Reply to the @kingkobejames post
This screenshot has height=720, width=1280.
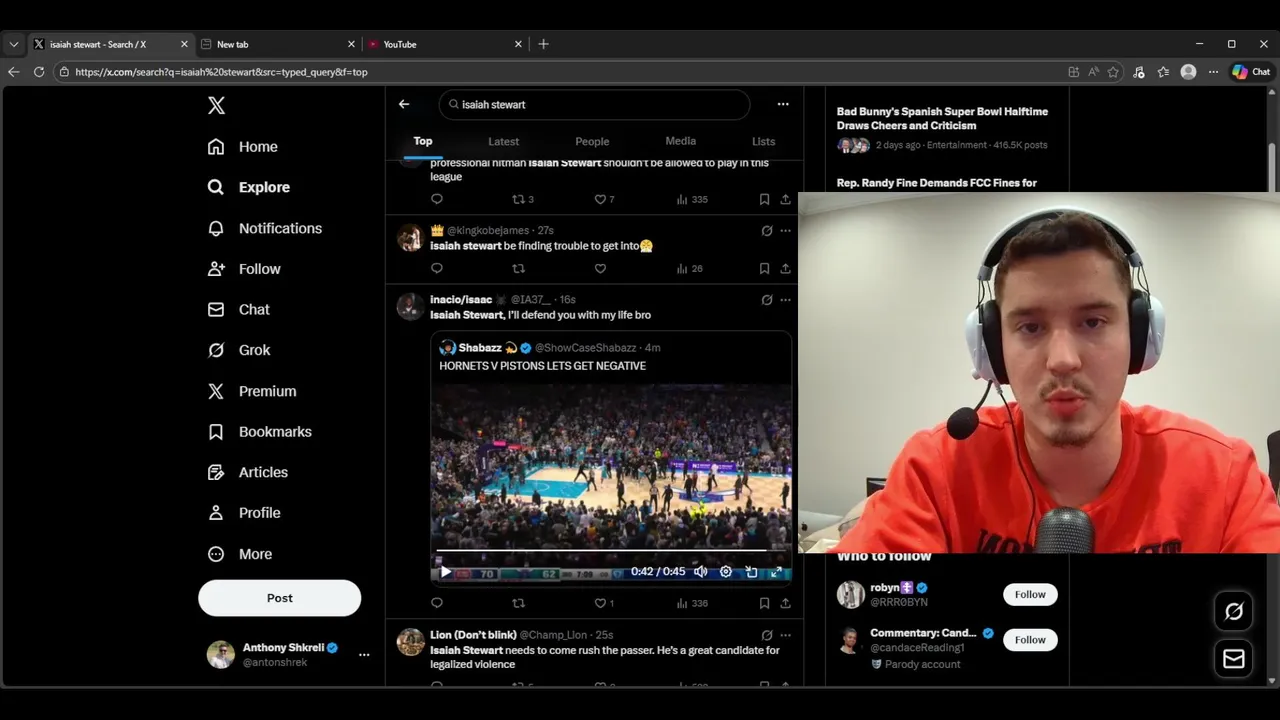(437, 268)
